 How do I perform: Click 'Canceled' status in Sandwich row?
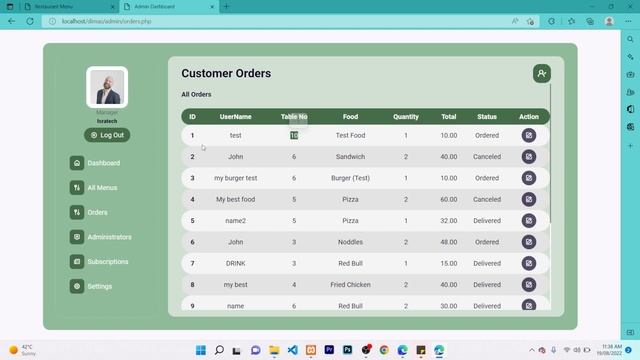click(x=487, y=157)
